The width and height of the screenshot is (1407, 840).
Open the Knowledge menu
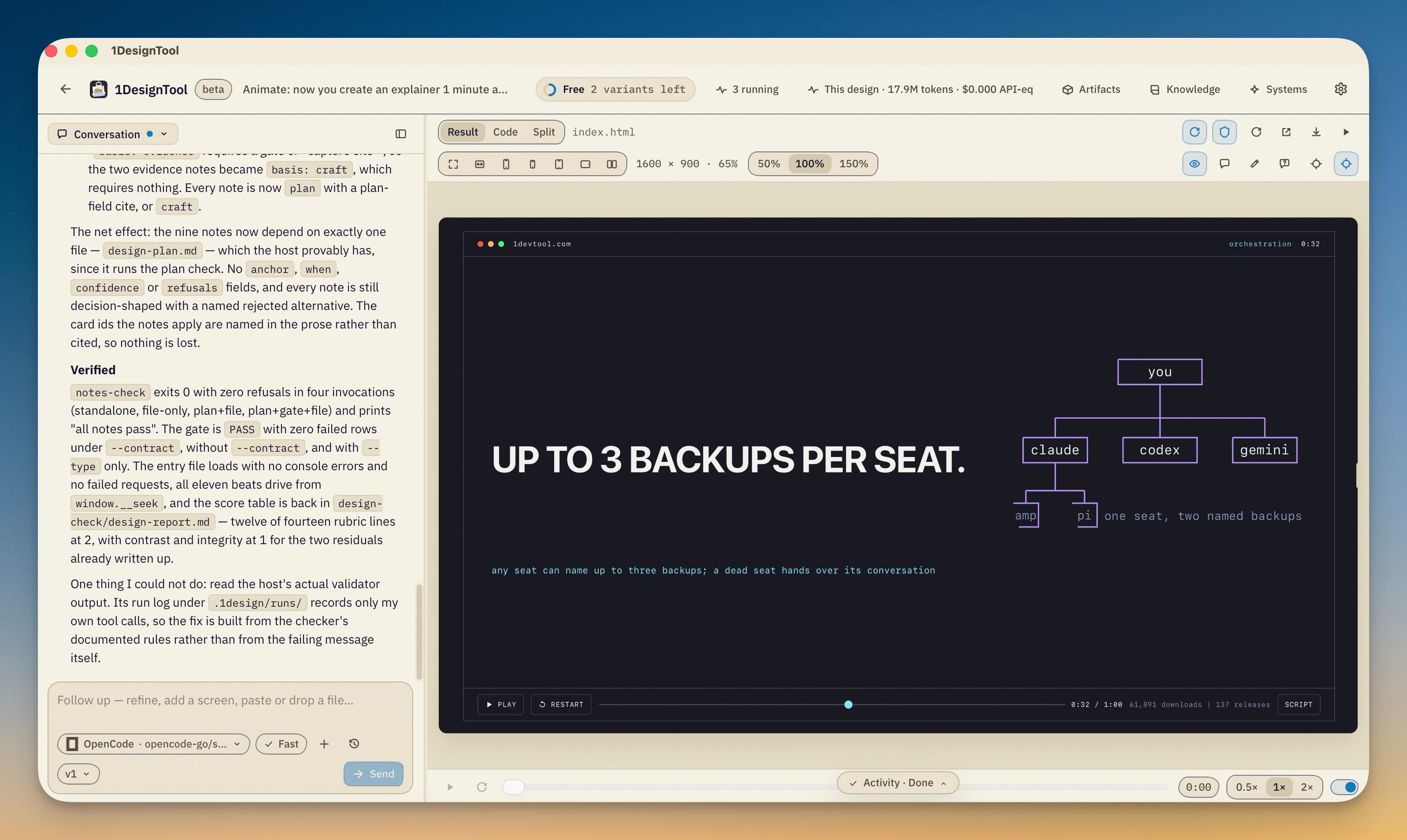click(1185, 89)
